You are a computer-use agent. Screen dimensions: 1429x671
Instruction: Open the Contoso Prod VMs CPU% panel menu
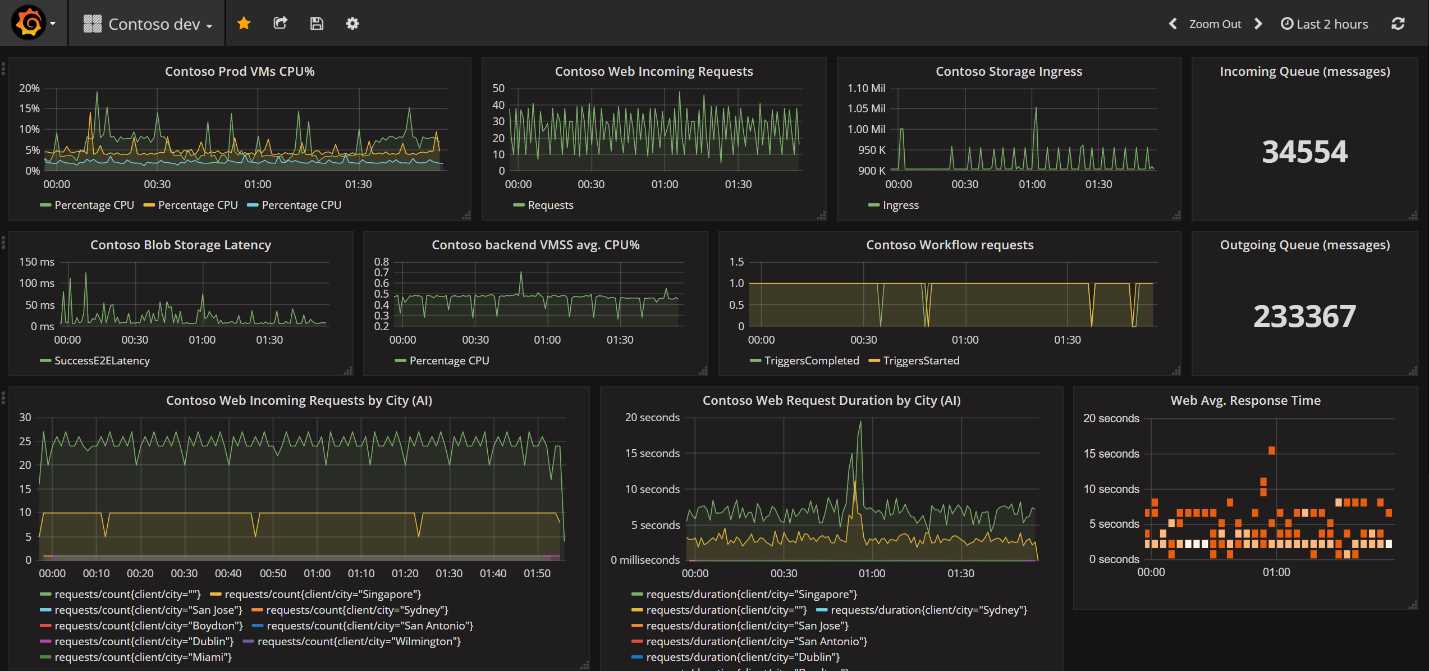[x=239, y=71]
